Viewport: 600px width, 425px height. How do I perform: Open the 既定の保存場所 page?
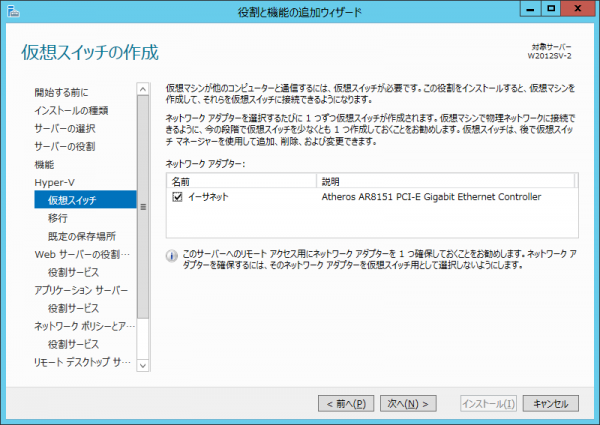click(81, 236)
